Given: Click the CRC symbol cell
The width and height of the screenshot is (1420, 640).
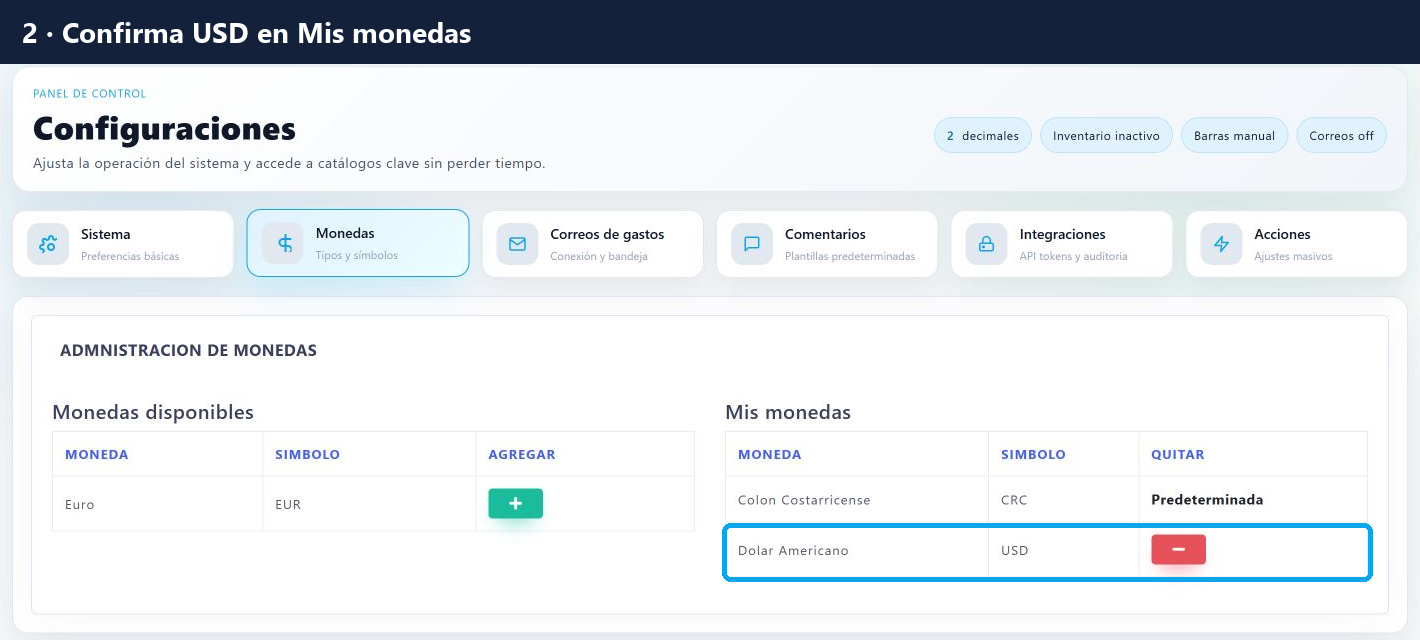Looking at the screenshot, I should 1063,499.
